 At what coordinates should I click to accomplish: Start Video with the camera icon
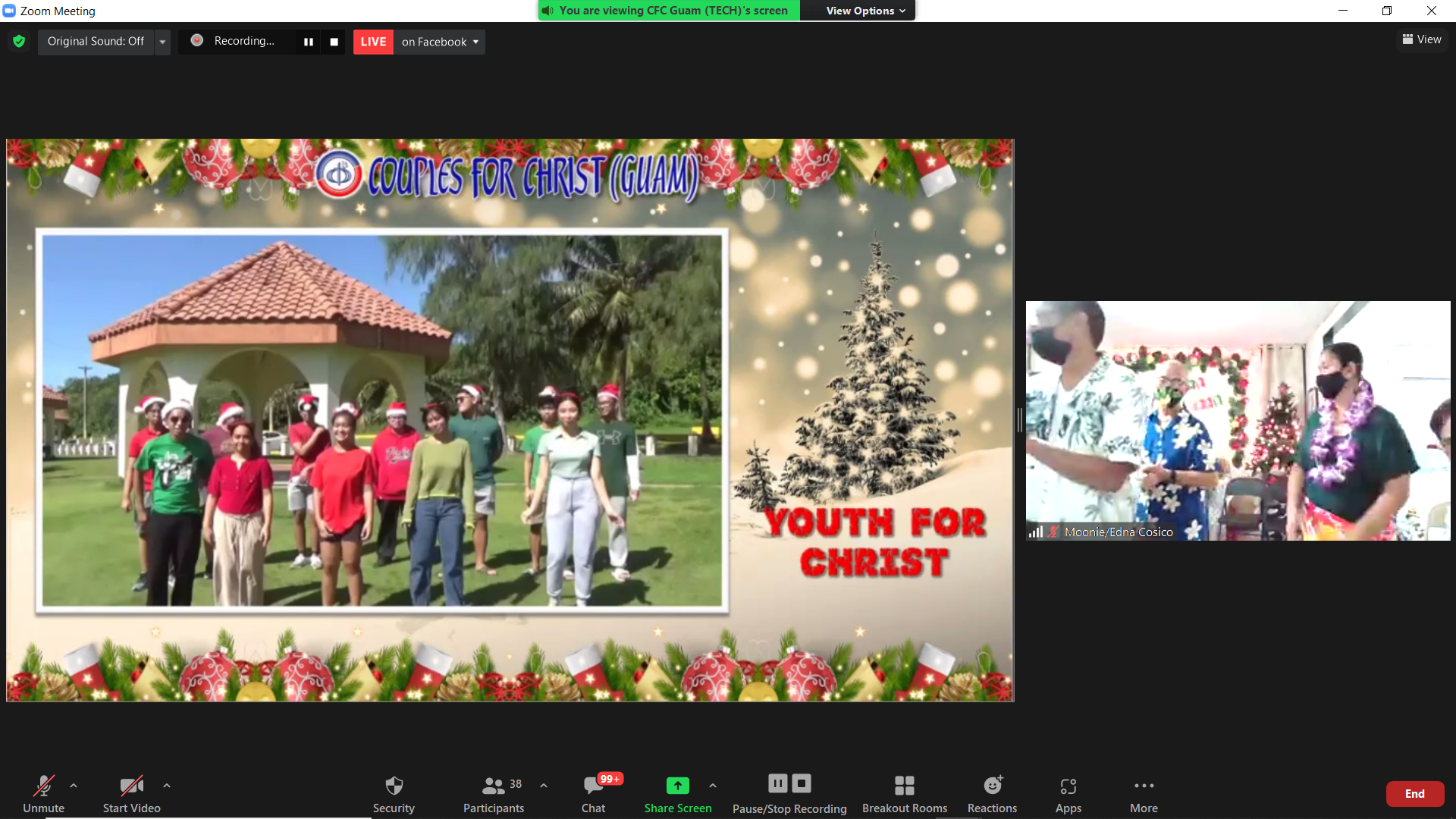(131, 793)
